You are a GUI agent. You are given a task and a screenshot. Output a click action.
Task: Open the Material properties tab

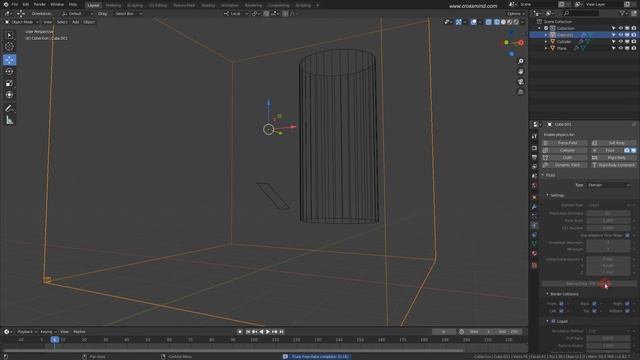(534, 253)
